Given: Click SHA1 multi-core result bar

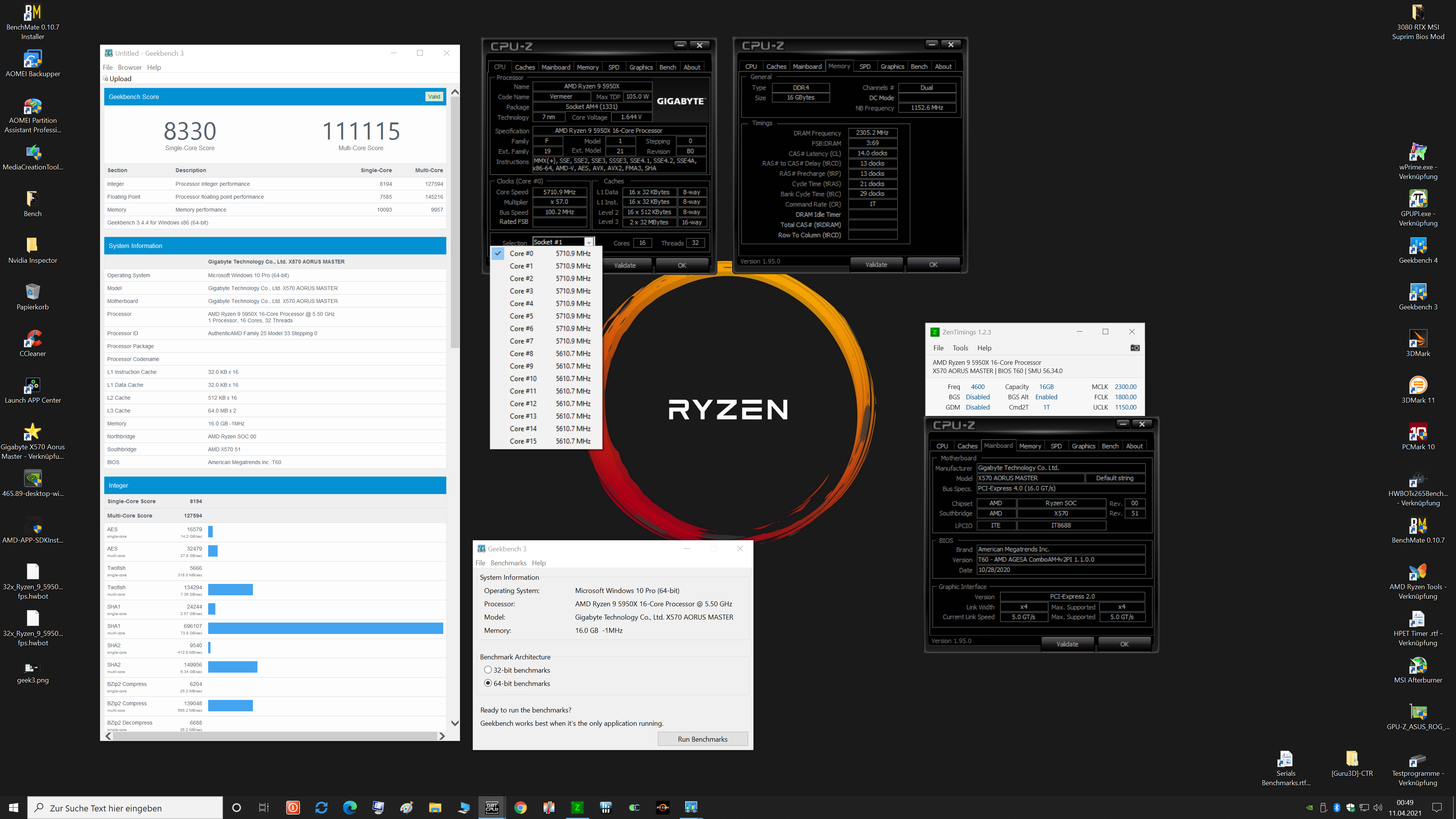Looking at the screenshot, I should [326, 628].
